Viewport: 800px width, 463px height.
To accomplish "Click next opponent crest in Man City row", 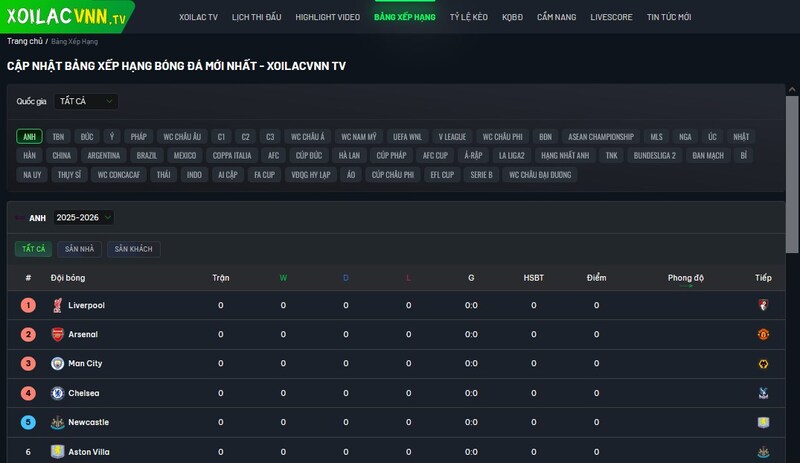I will pos(763,364).
